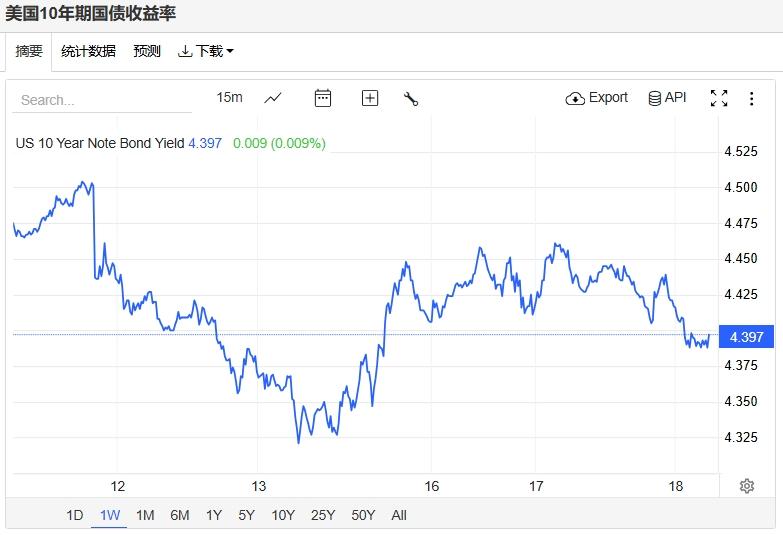
Task: Click the 0.009 (0.009%) change value
Action: coord(279,143)
